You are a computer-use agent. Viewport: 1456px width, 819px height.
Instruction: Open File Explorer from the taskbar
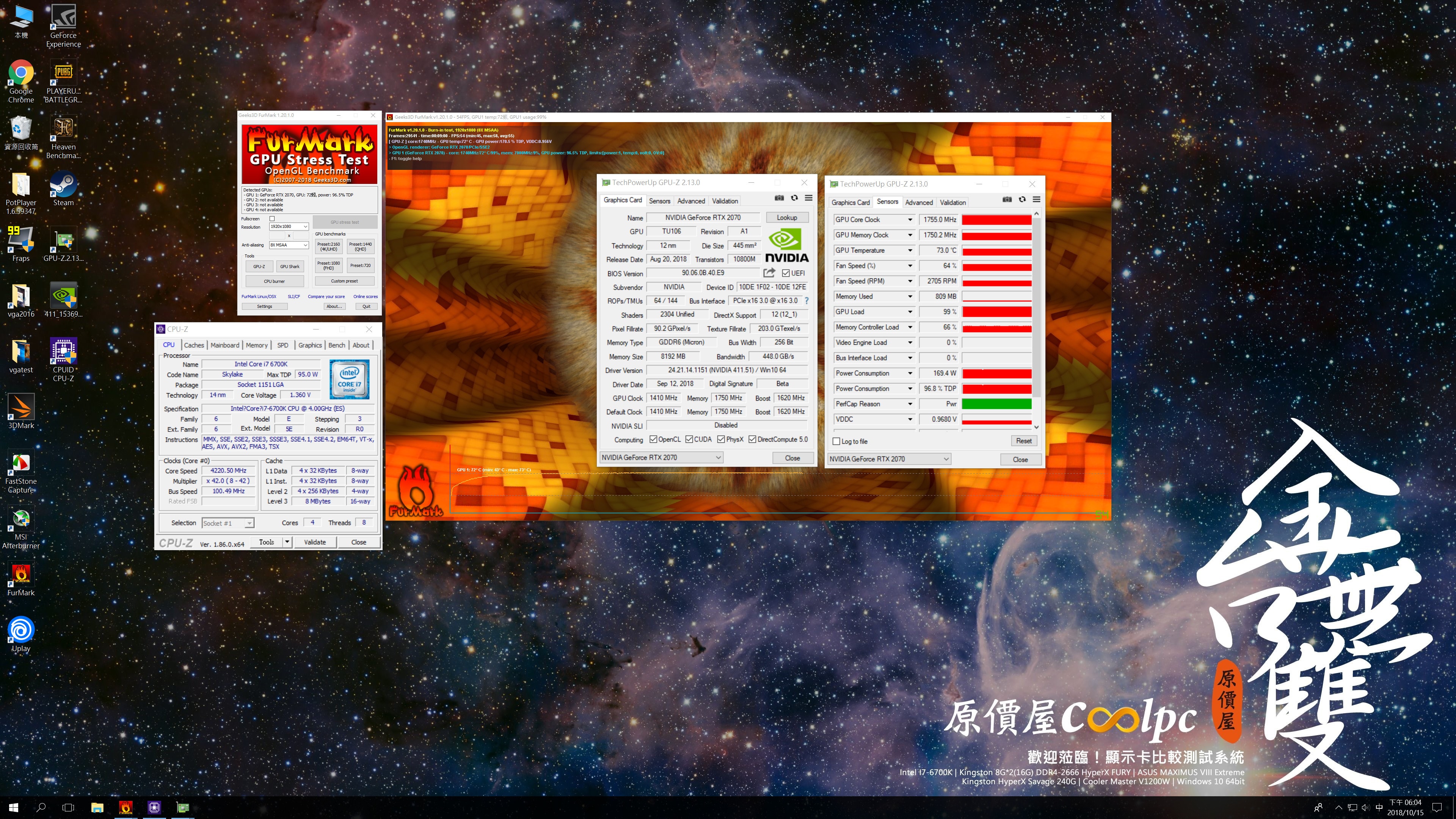pyautogui.click(x=97, y=807)
